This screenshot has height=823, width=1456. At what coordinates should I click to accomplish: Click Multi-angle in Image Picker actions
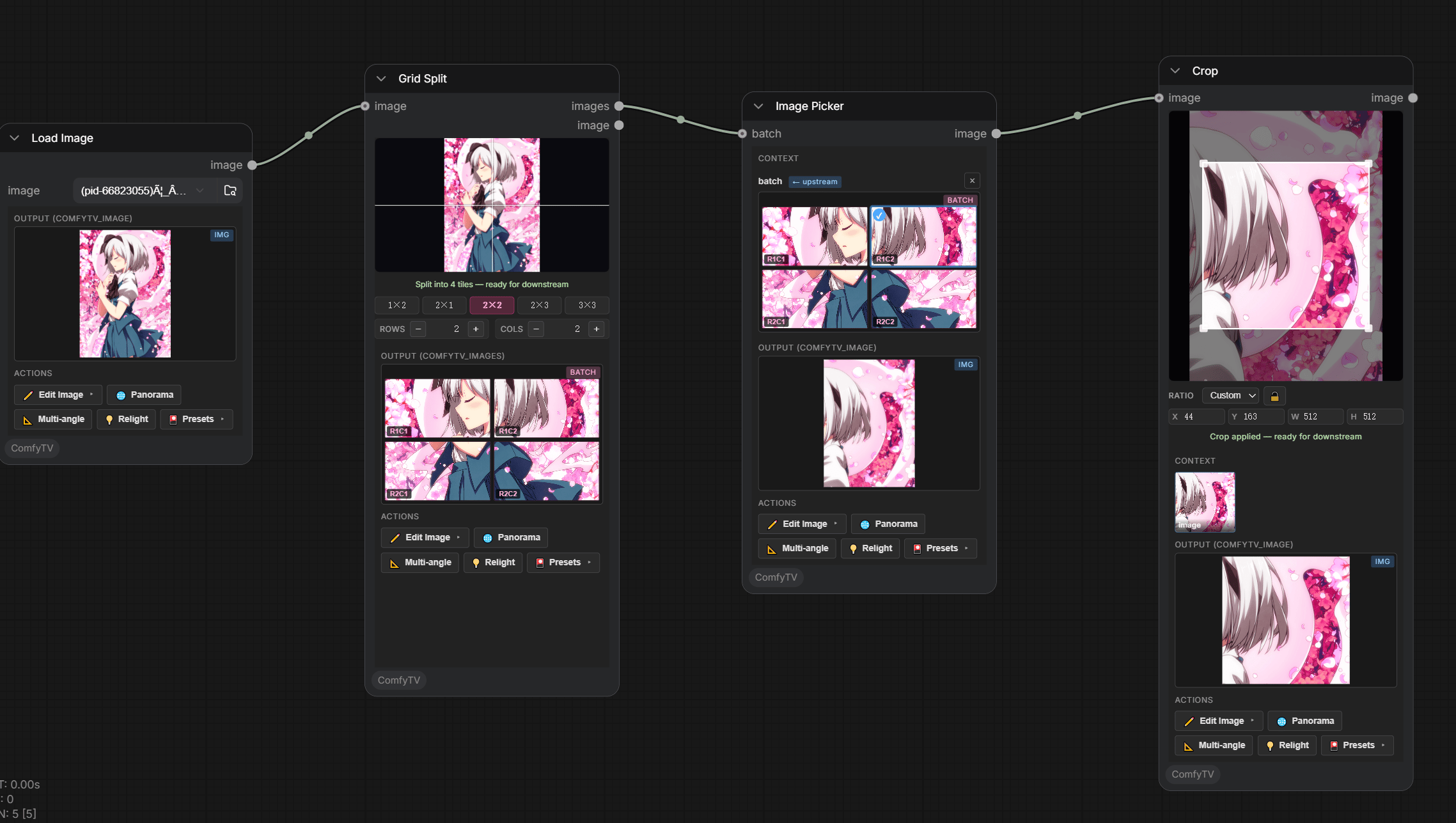coord(797,549)
